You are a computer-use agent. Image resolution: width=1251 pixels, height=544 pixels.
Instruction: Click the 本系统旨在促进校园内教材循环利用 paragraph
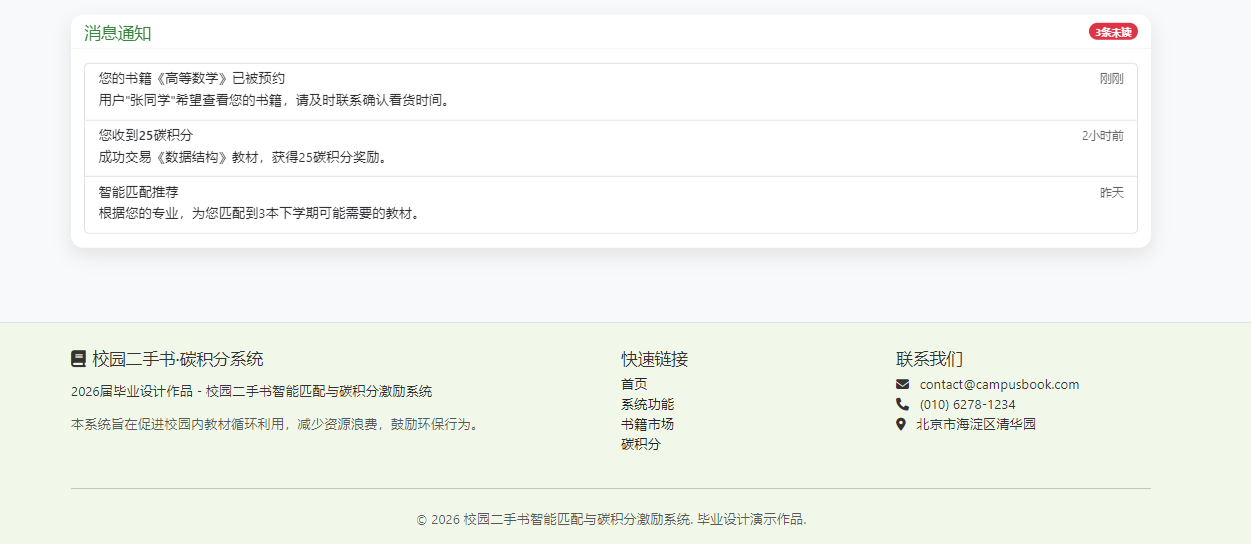(278, 424)
